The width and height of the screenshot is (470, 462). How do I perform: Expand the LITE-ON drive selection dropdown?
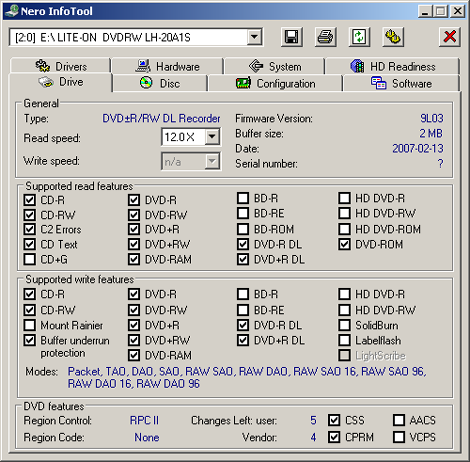pos(254,37)
